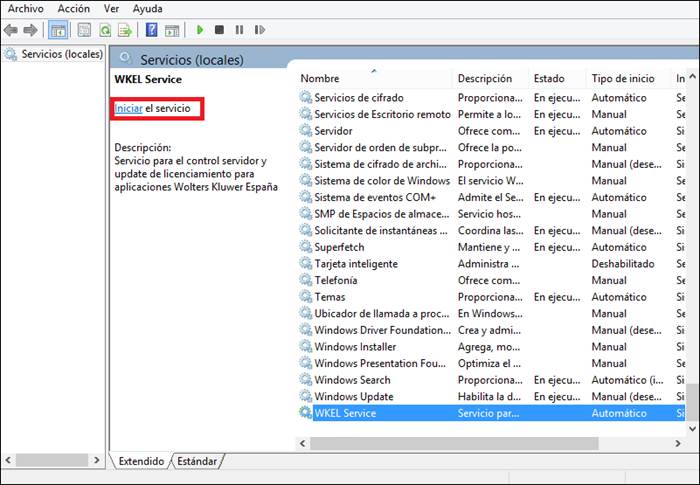Click the Automático (i... startup type cell

[x=627, y=380]
